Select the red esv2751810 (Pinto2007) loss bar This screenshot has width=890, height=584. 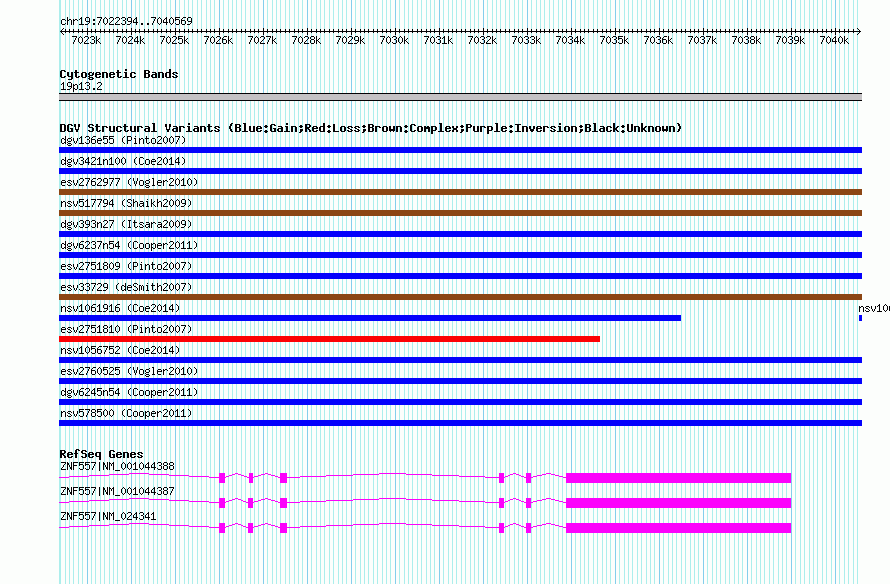329,339
